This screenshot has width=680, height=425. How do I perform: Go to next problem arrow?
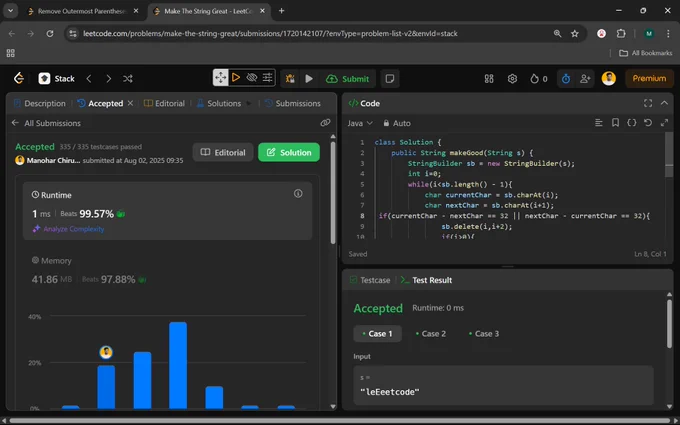click(108, 78)
